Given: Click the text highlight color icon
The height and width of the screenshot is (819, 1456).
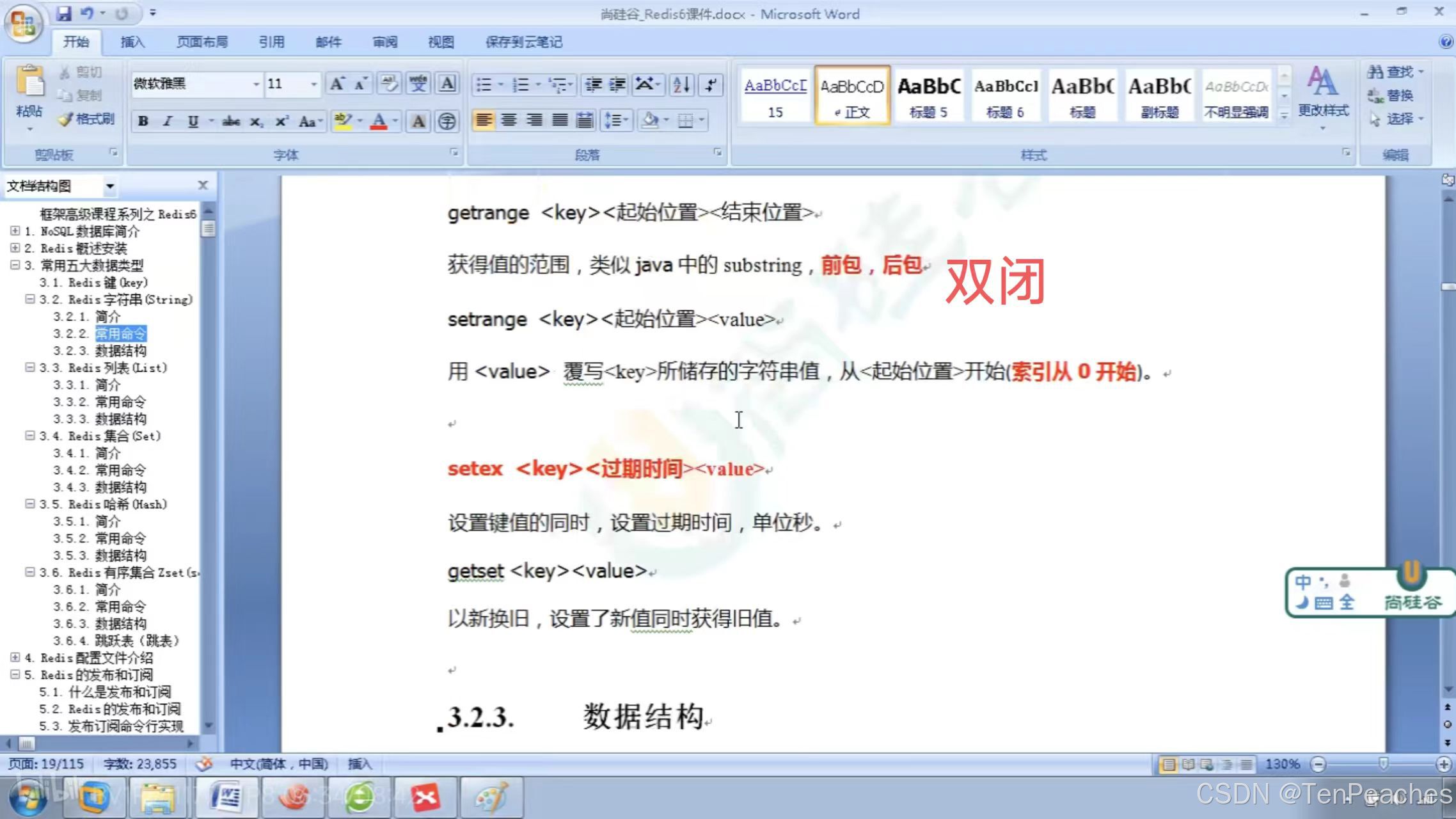Looking at the screenshot, I should (343, 121).
